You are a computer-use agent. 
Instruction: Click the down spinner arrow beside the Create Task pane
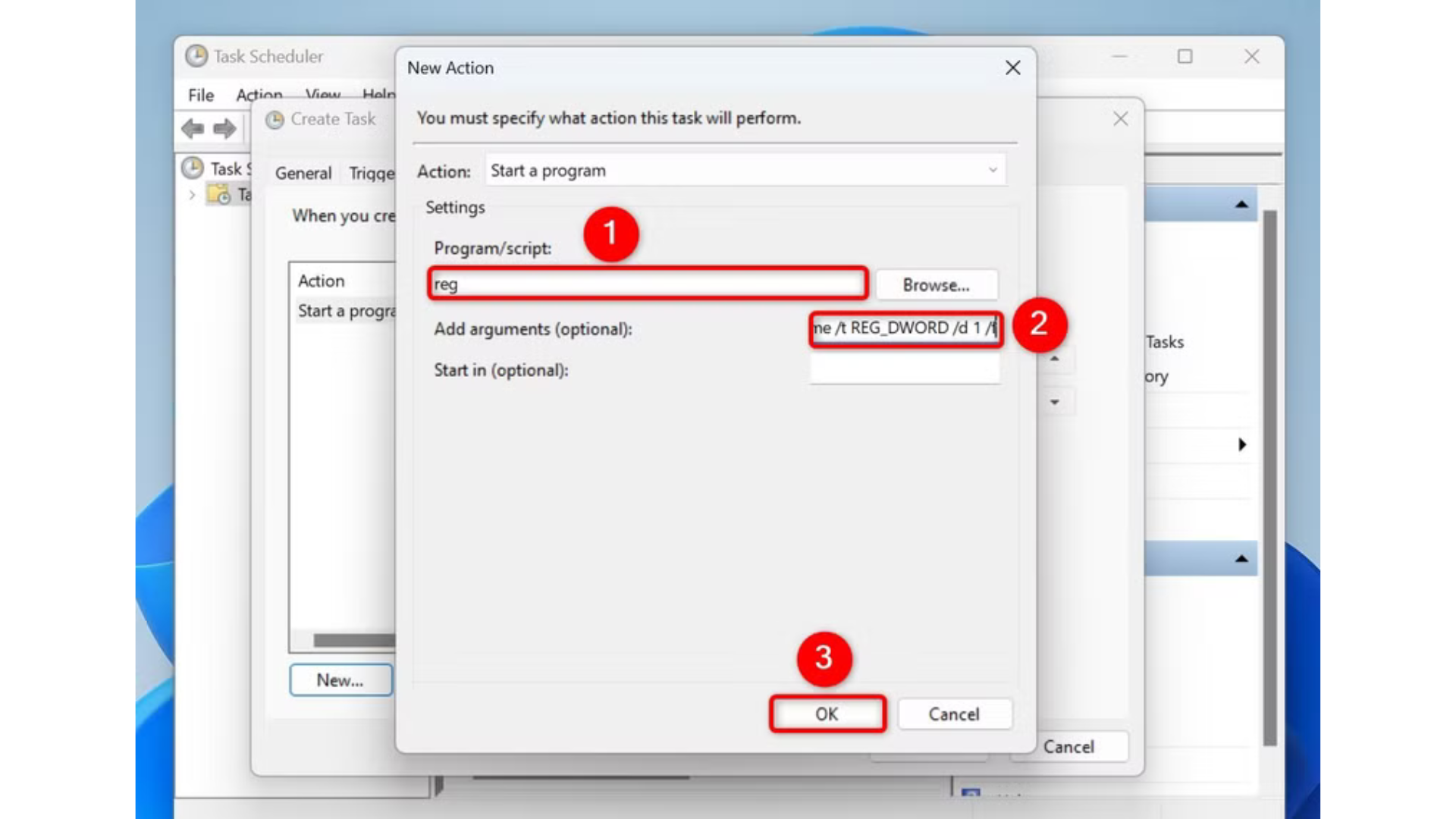1054,402
